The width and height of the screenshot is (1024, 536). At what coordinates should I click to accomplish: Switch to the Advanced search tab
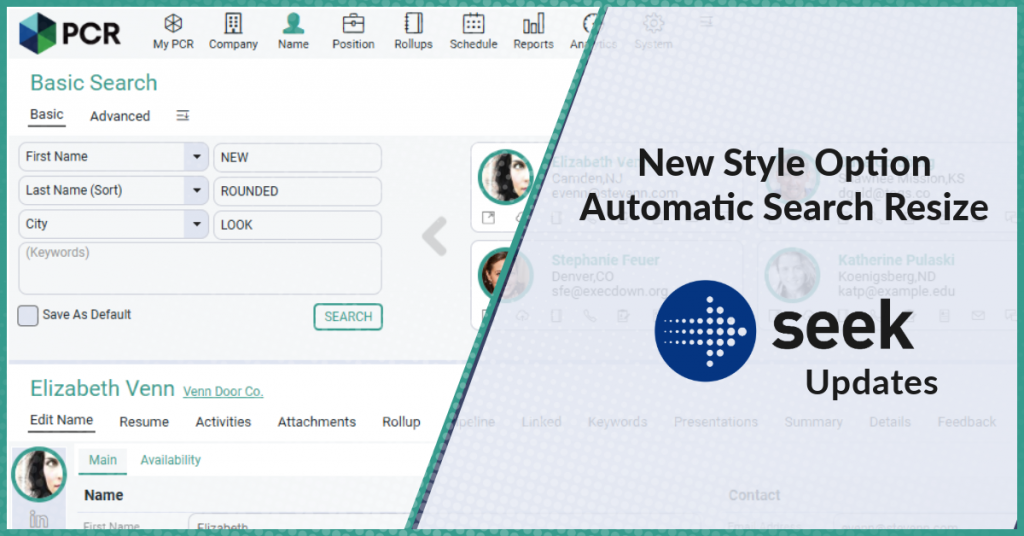tap(120, 116)
